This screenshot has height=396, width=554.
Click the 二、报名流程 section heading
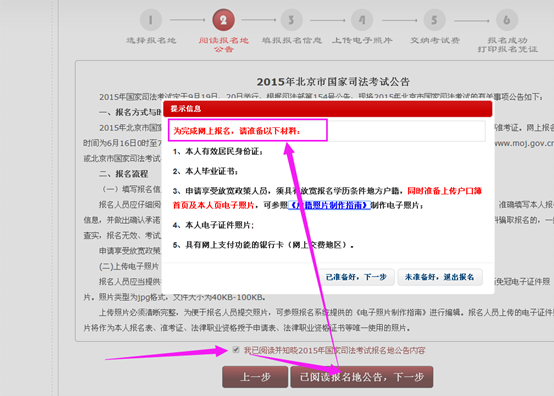[x=123, y=174]
